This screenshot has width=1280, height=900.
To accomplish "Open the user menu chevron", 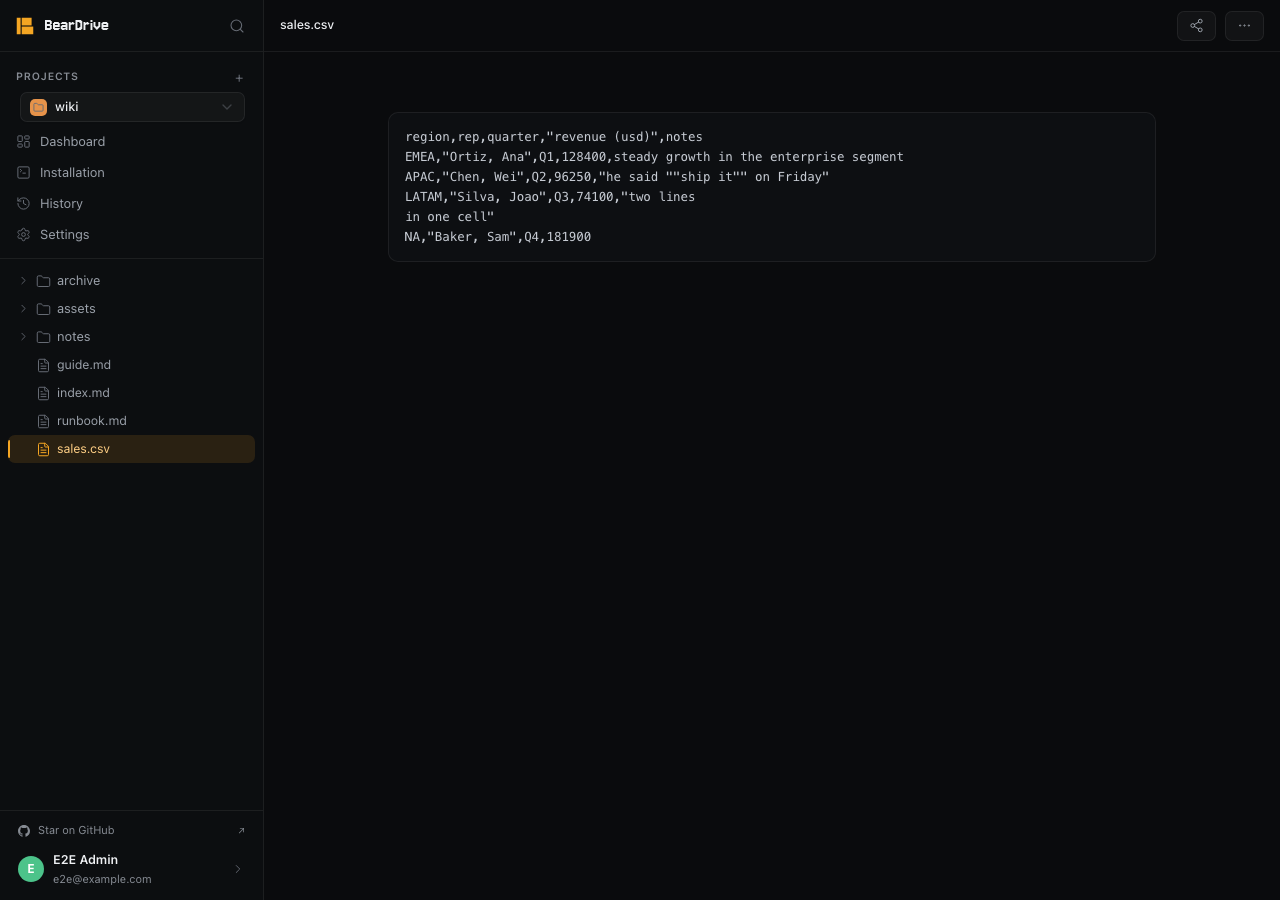I will [238, 869].
